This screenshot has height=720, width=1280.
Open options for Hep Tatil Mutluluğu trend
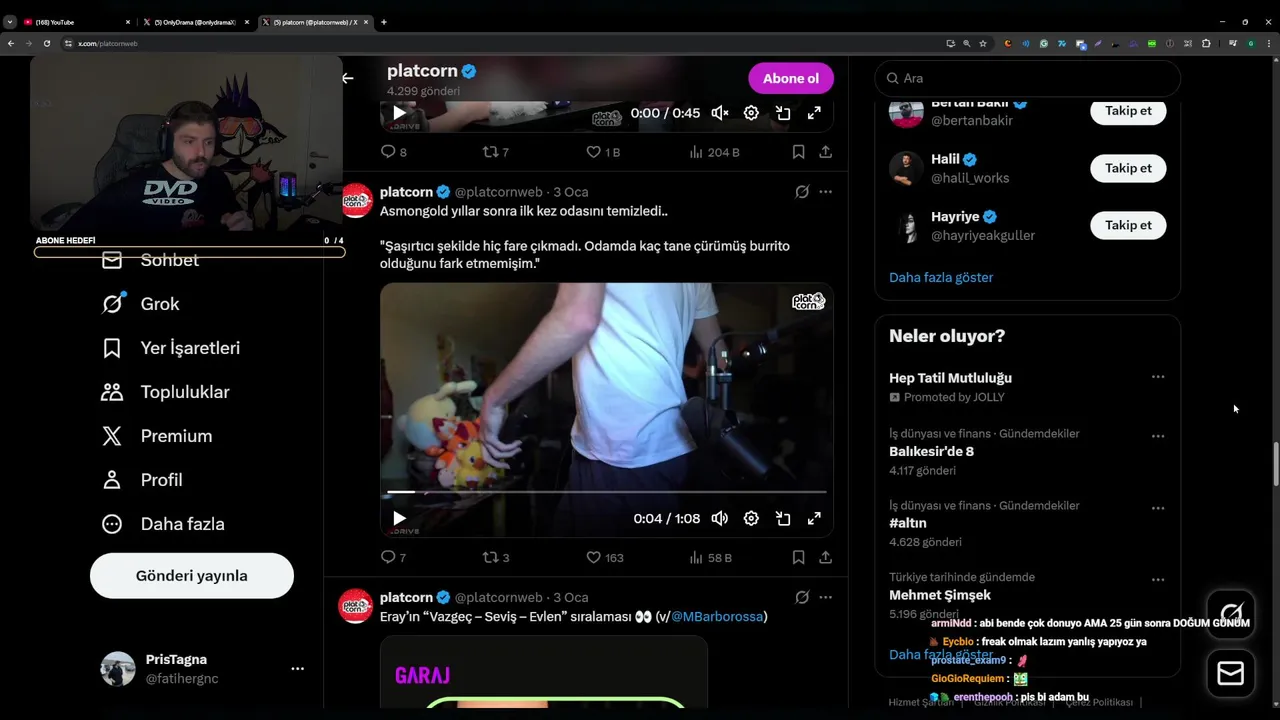[1157, 377]
